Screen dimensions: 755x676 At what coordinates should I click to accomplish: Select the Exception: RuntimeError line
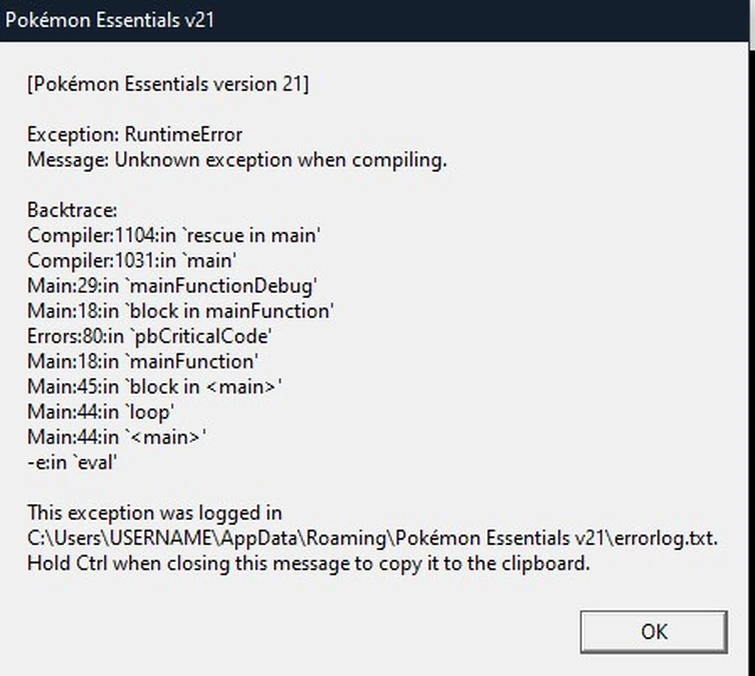click(135, 134)
